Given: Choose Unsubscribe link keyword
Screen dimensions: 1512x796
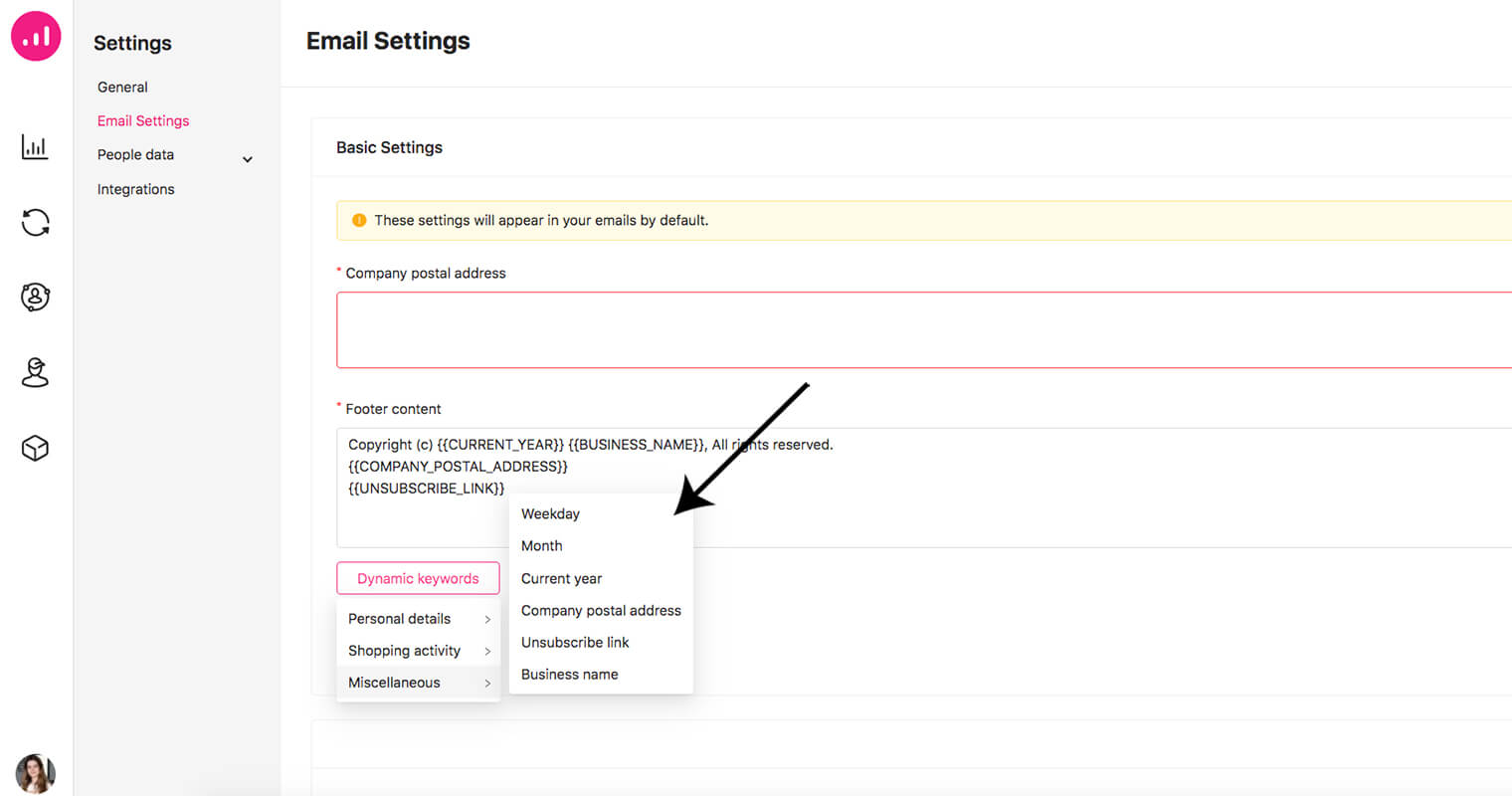Looking at the screenshot, I should (575, 643).
